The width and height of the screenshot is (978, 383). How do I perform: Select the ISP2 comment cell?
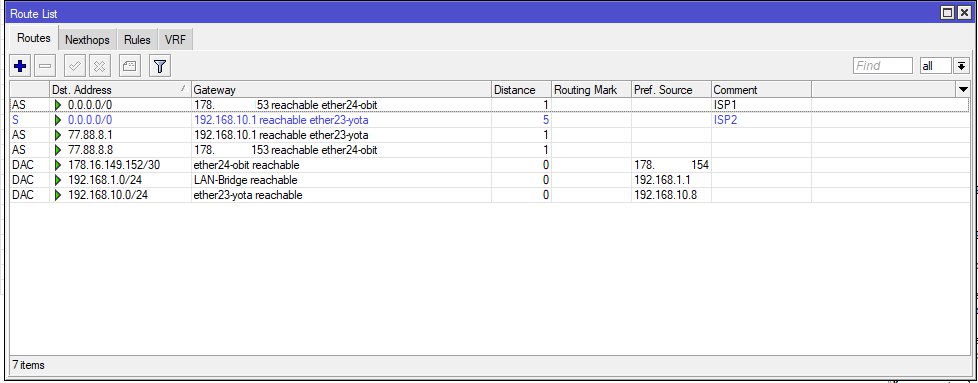pos(761,120)
